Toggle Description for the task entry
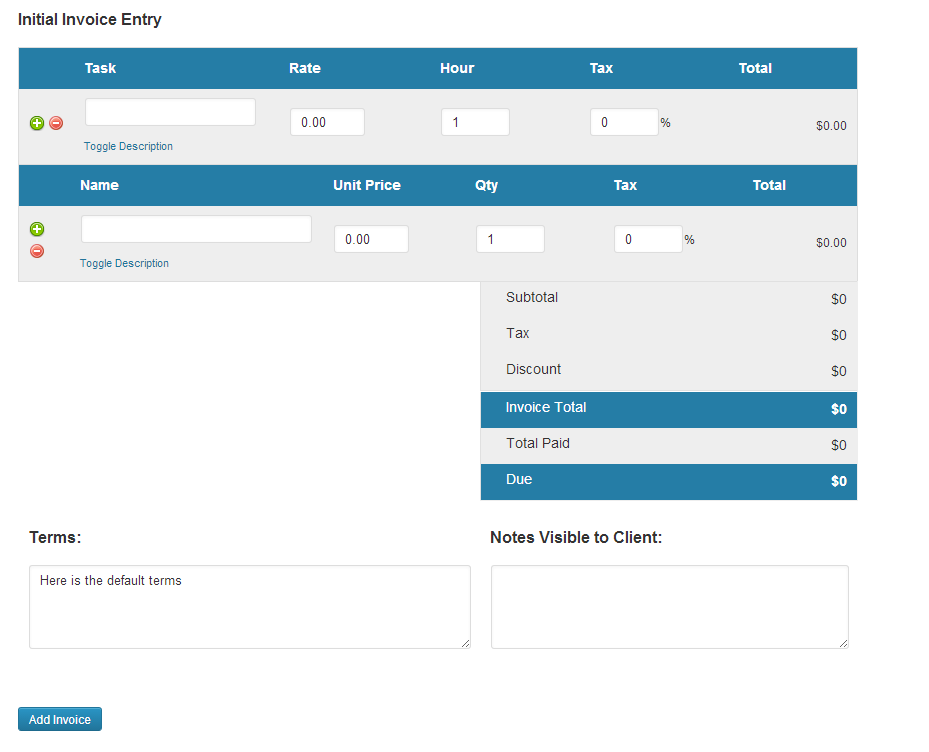 128,146
